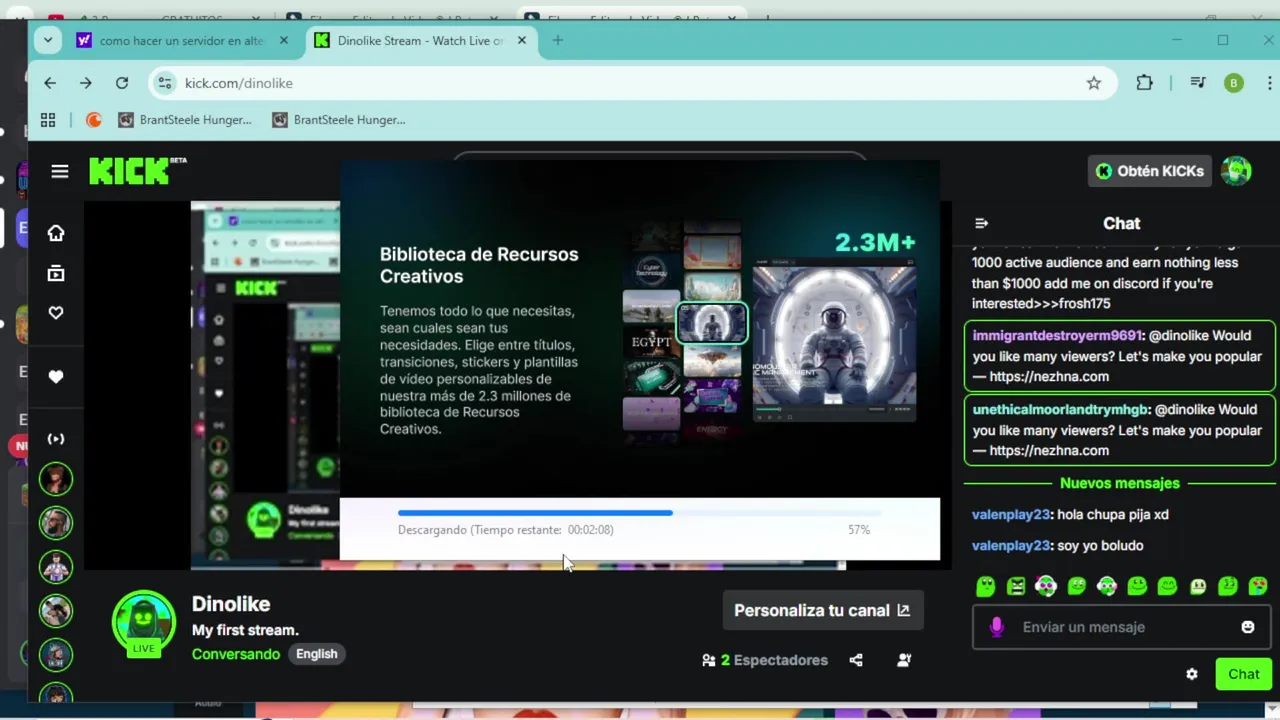Image resolution: width=1280 pixels, height=720 pixels.
Task: Click the download progress bar in stream
Action: pyautogui.click(x=640, y=513)
